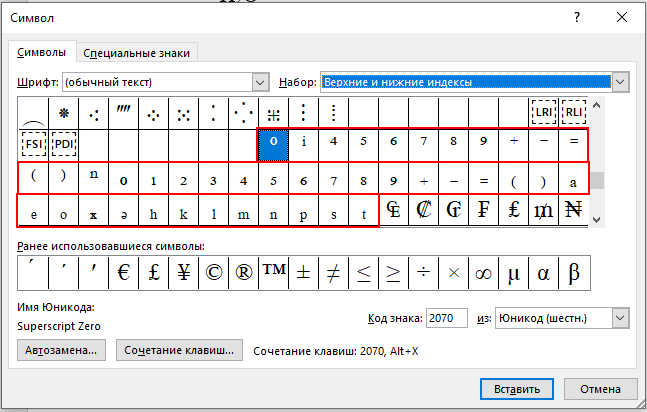
Task: Click the not-equal sign symbol
Action: click(333, 273)
